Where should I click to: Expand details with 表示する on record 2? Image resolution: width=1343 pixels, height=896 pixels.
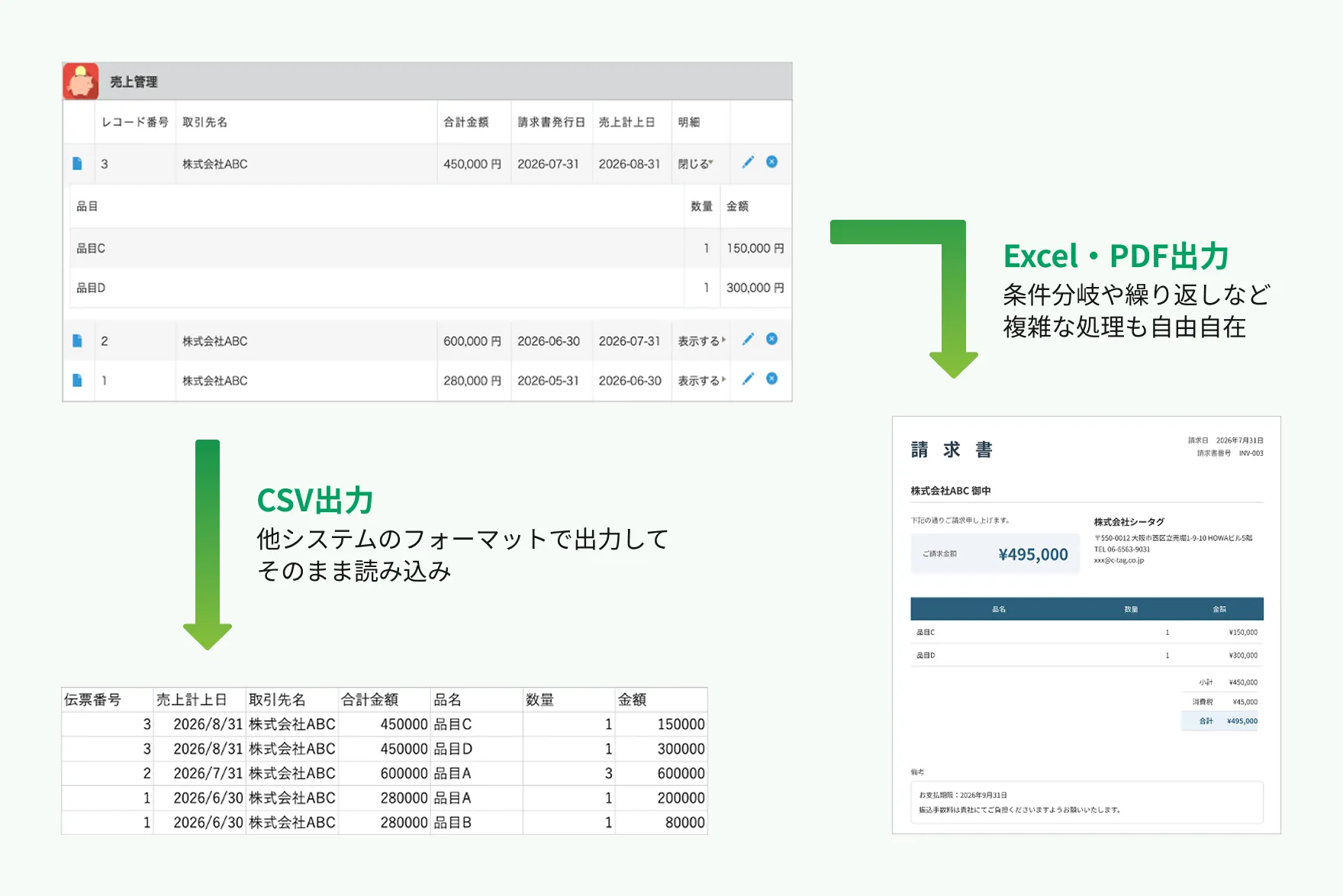pyautogui.click(x=702, y=341)
